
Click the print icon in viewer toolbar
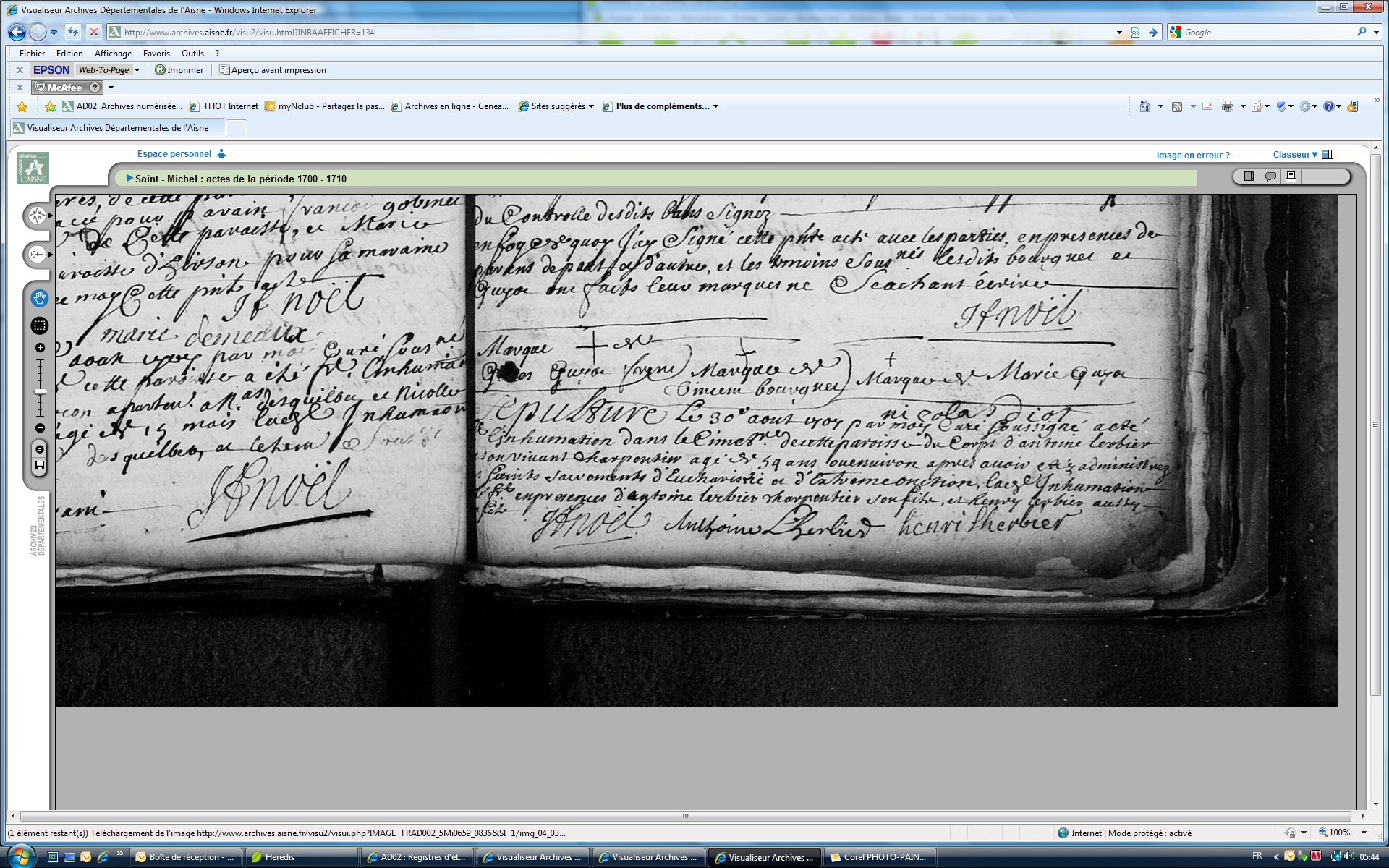pyautogui.click(x=1291, y=176)
